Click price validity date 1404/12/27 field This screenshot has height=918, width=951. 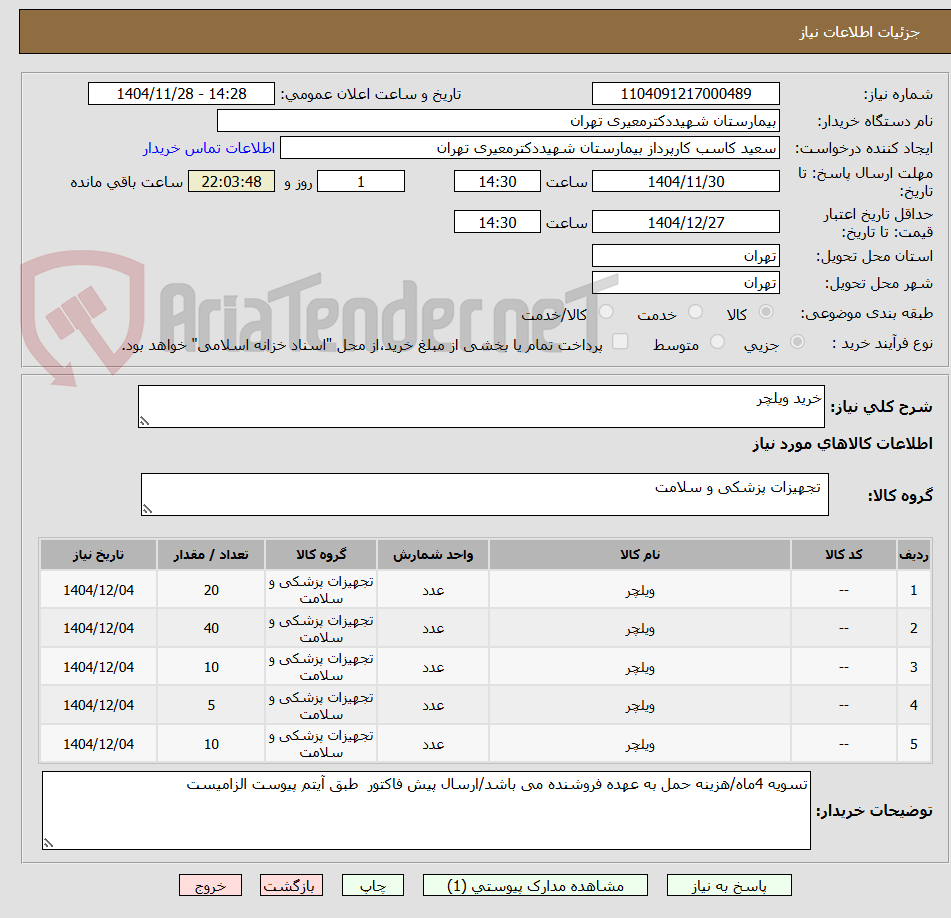(x=685, y=222)
